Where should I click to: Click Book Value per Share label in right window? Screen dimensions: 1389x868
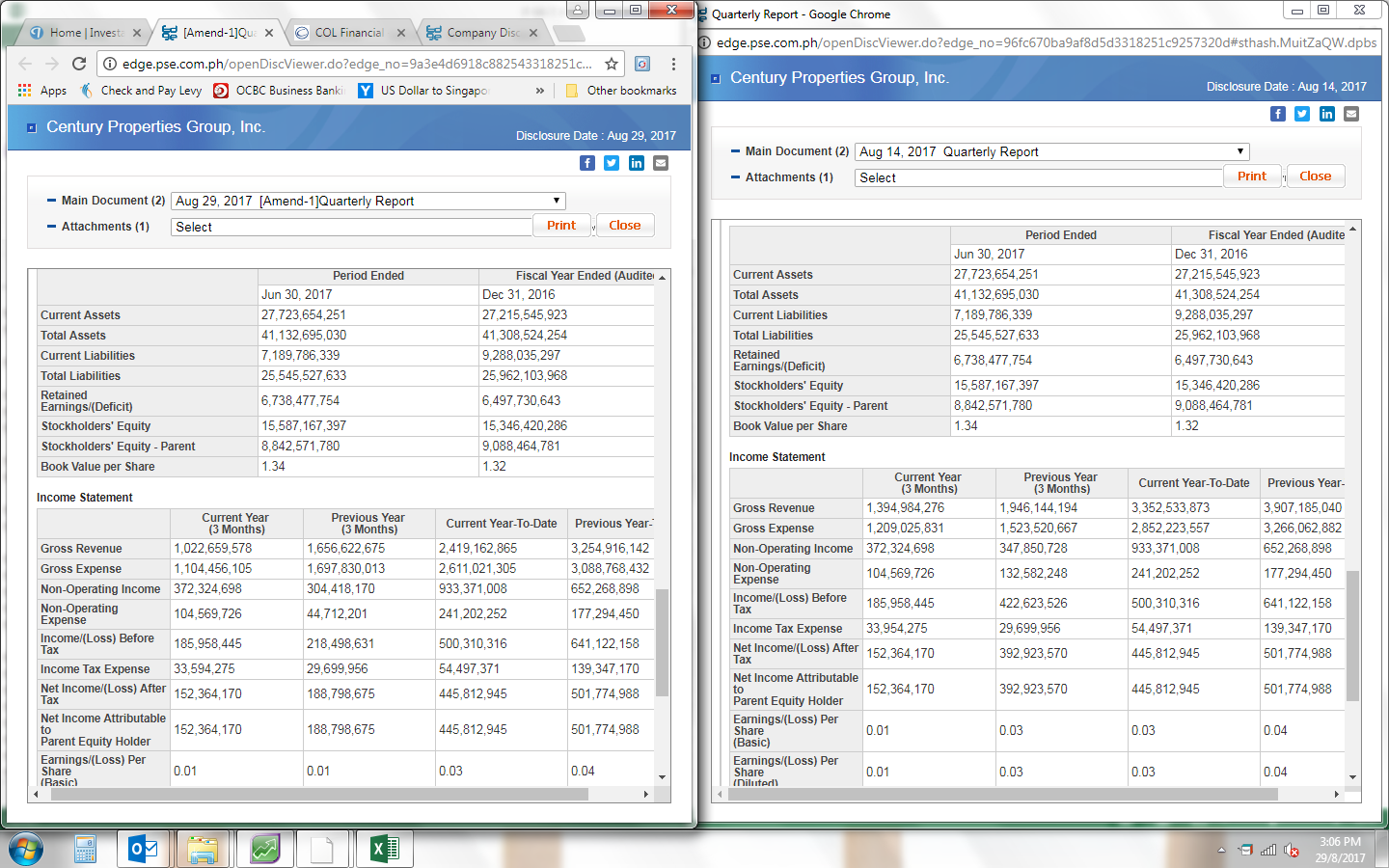point(790,426)
